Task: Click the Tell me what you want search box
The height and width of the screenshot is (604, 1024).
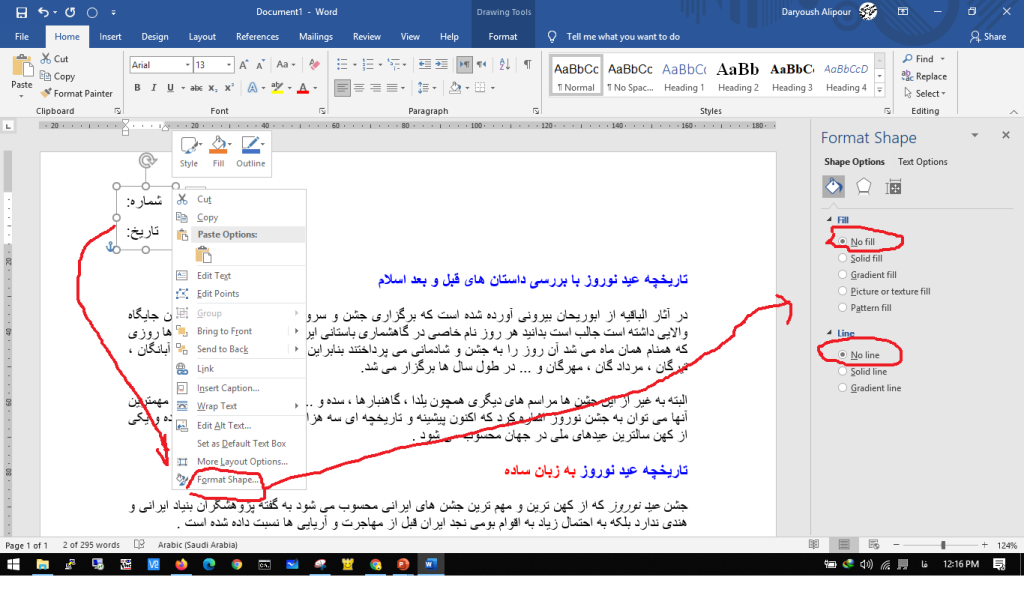Action: 622,37
